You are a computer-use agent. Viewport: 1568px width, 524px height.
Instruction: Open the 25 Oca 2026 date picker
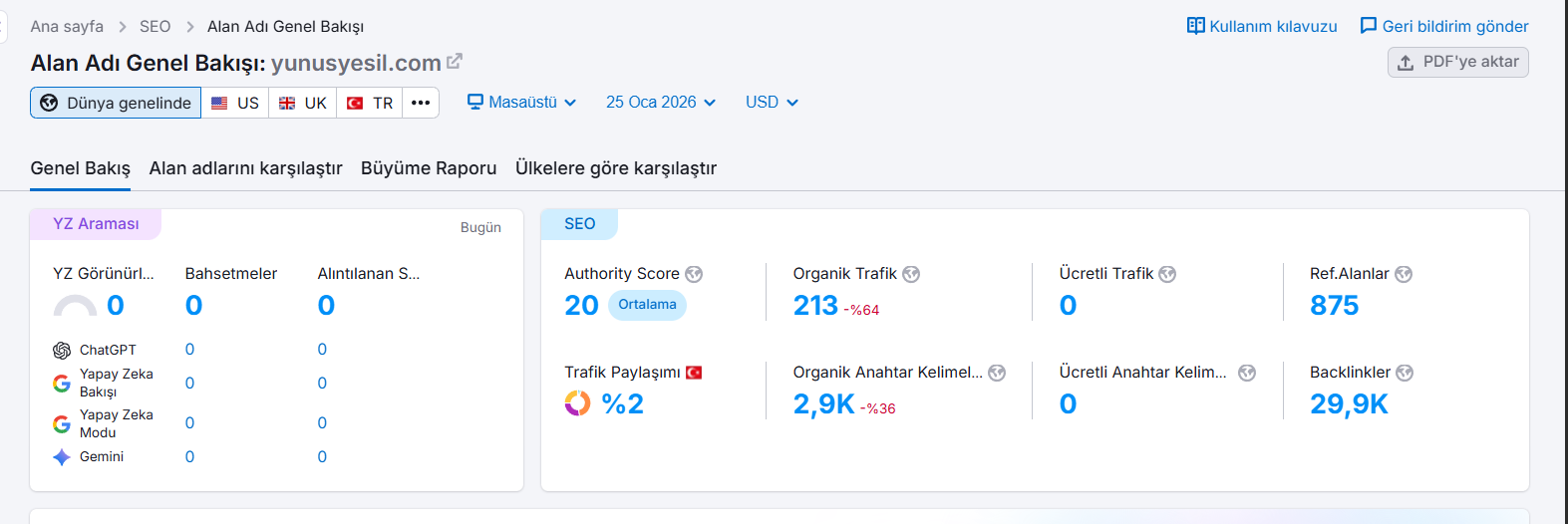pos(660,103)
